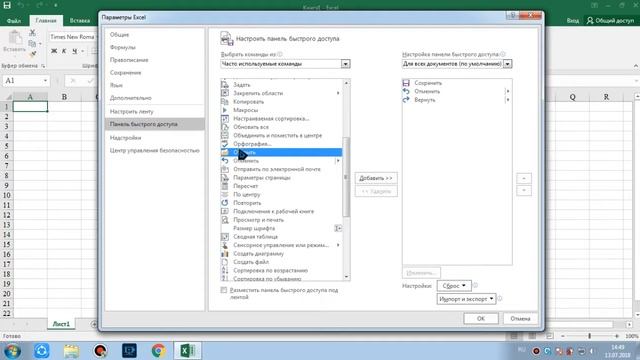The width and height of the screenshot is (640, 360).
Task: Click the command list vertical scrollbar thumb
Action: (x=347, y=177)
